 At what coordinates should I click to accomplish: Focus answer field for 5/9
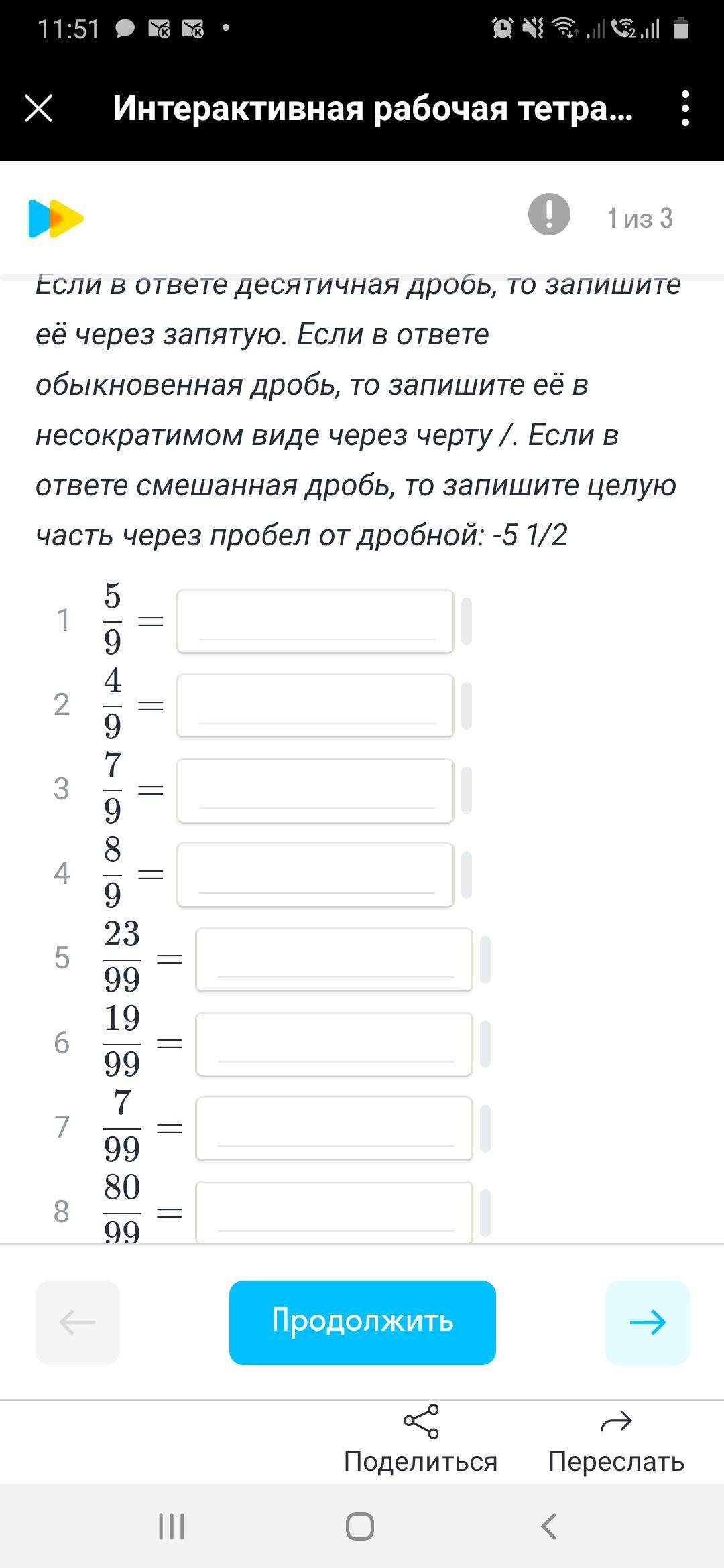[x=315, y=621]
